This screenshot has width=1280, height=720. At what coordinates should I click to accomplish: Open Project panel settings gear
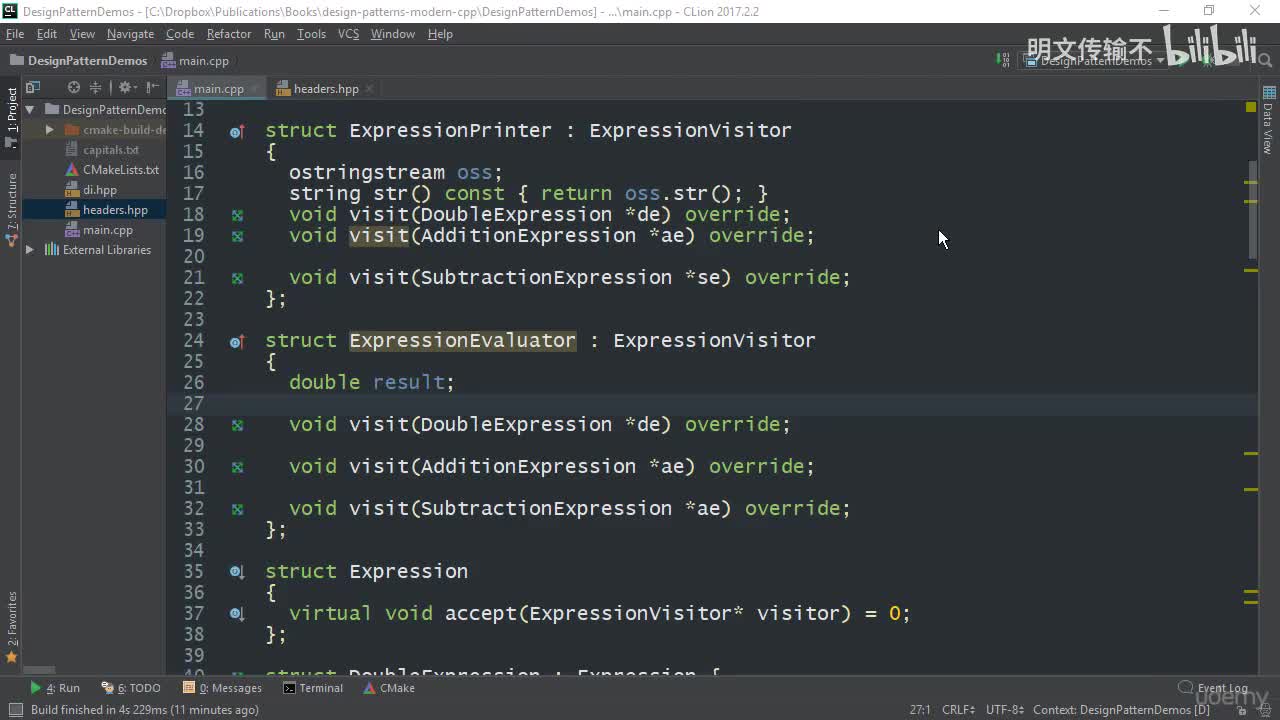tap(127, 88)
